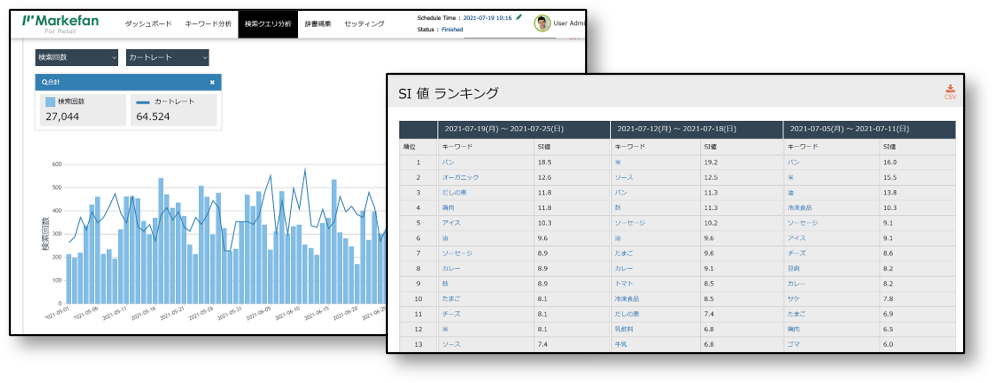Click the Markefan For Retail logo
This screenshot has height=383, width=994.
pyautogui.click(x=60, y=24)
